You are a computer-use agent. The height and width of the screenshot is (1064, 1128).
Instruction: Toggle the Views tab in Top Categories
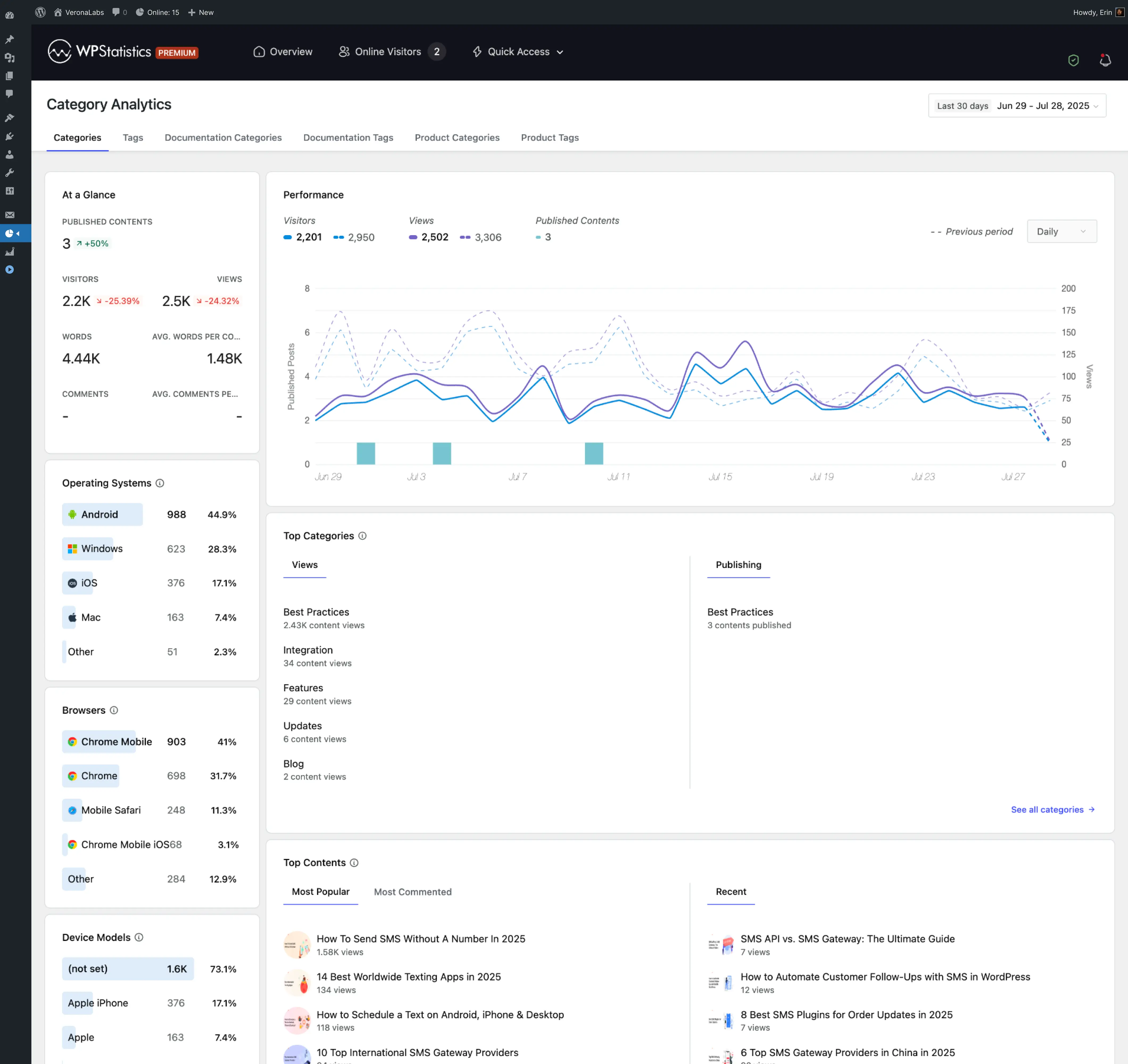point(304,565)
